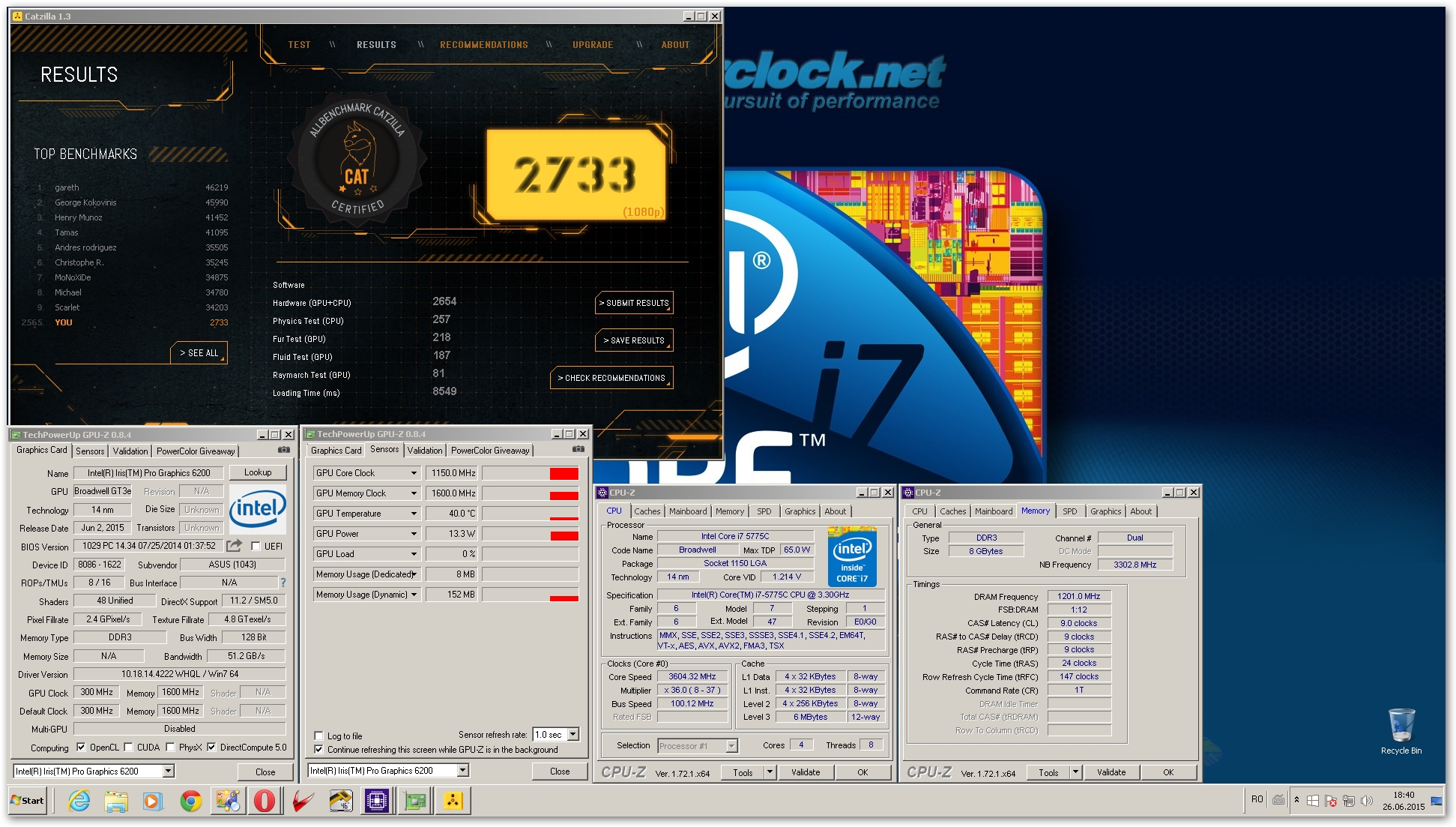1456x827 pixels.
Task: Open the Results tab in Catzilla
Action: click(376, 45)
